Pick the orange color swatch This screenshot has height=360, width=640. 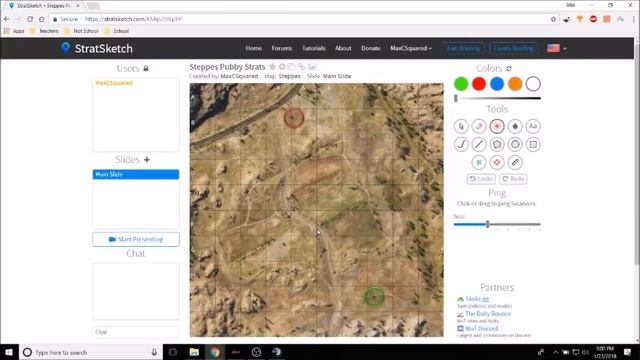click(x=515, y=84)
